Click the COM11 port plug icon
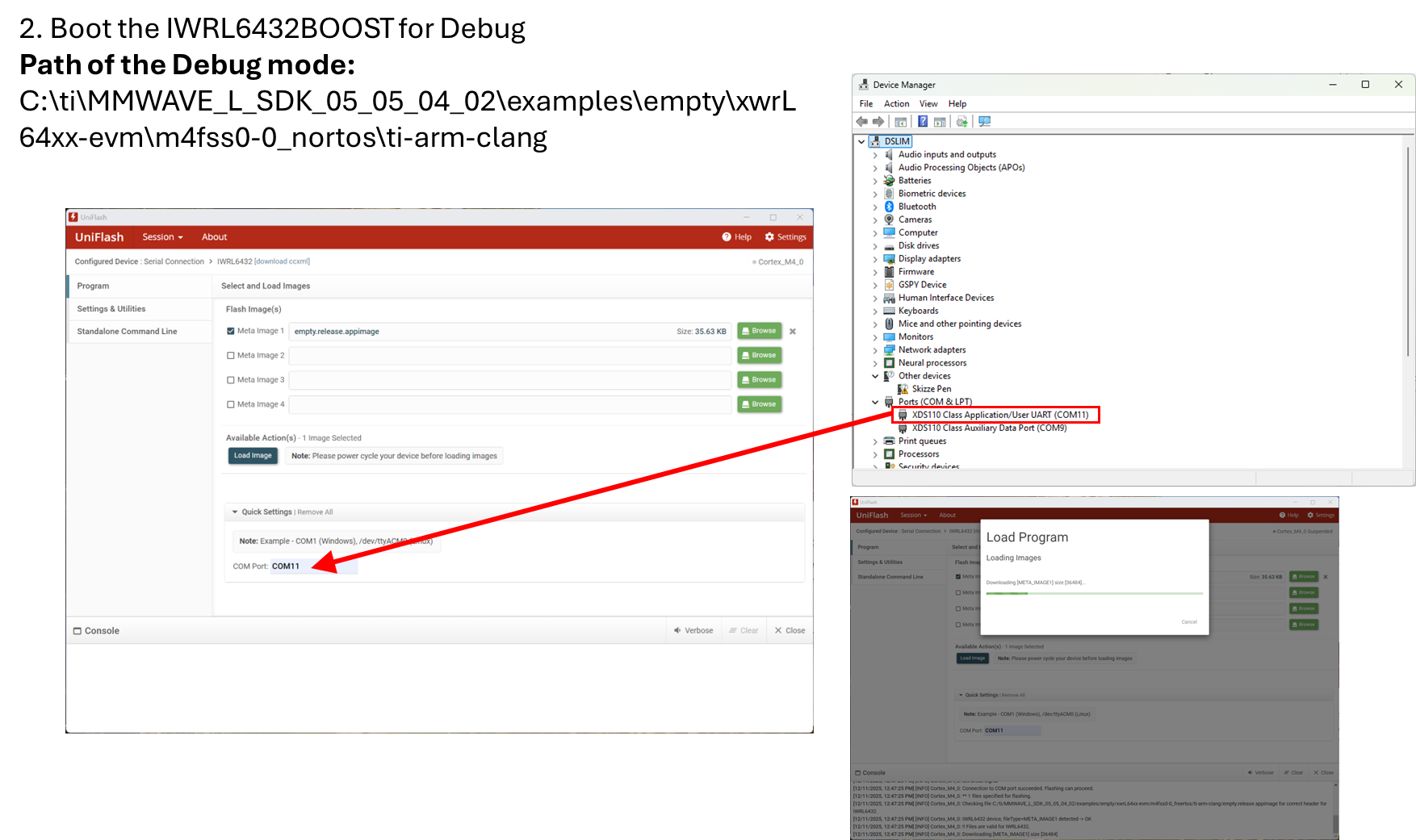 (x=903, y=415)
